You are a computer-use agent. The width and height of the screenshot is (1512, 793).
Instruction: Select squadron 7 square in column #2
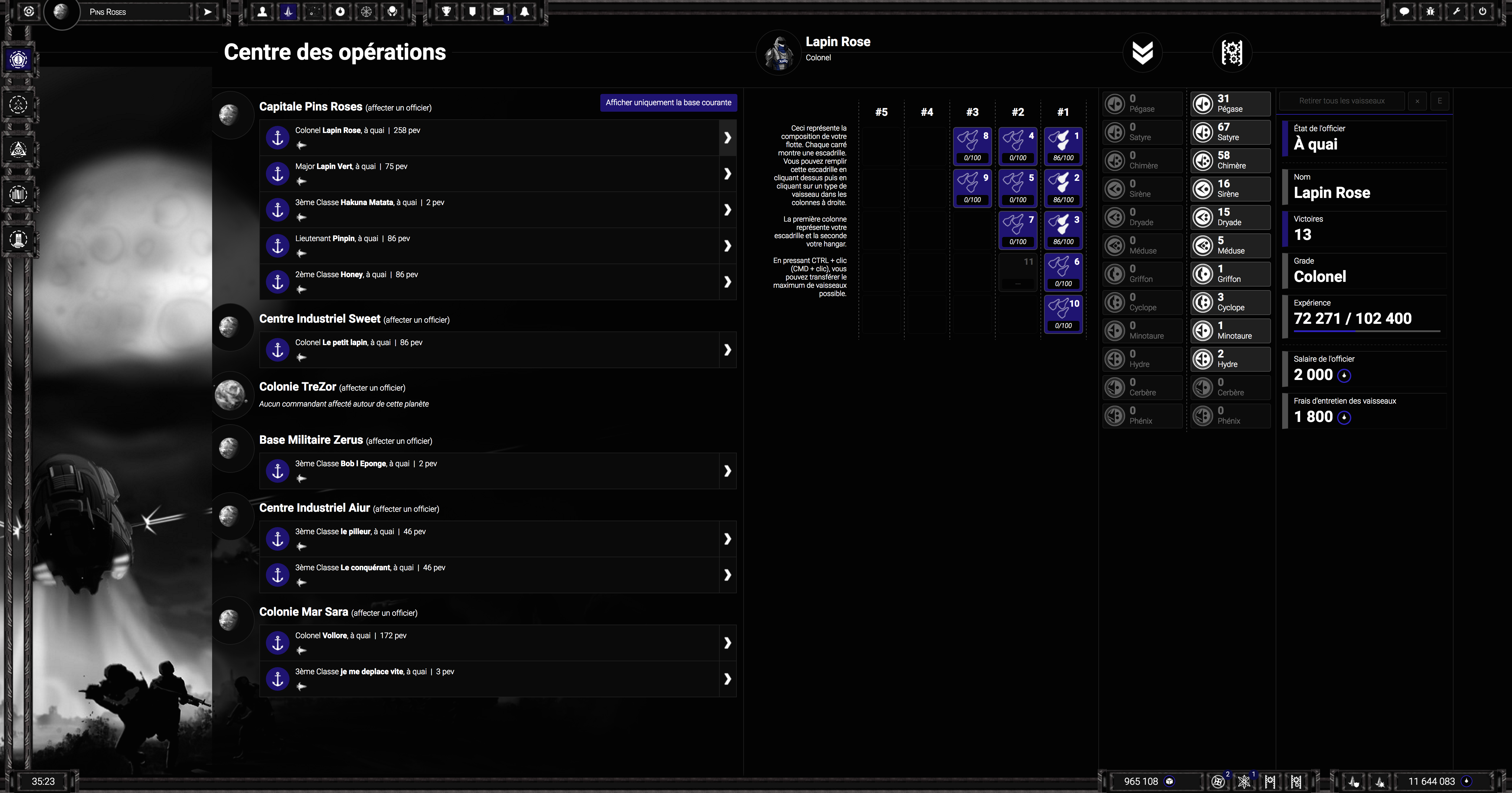coord(1018,230)
